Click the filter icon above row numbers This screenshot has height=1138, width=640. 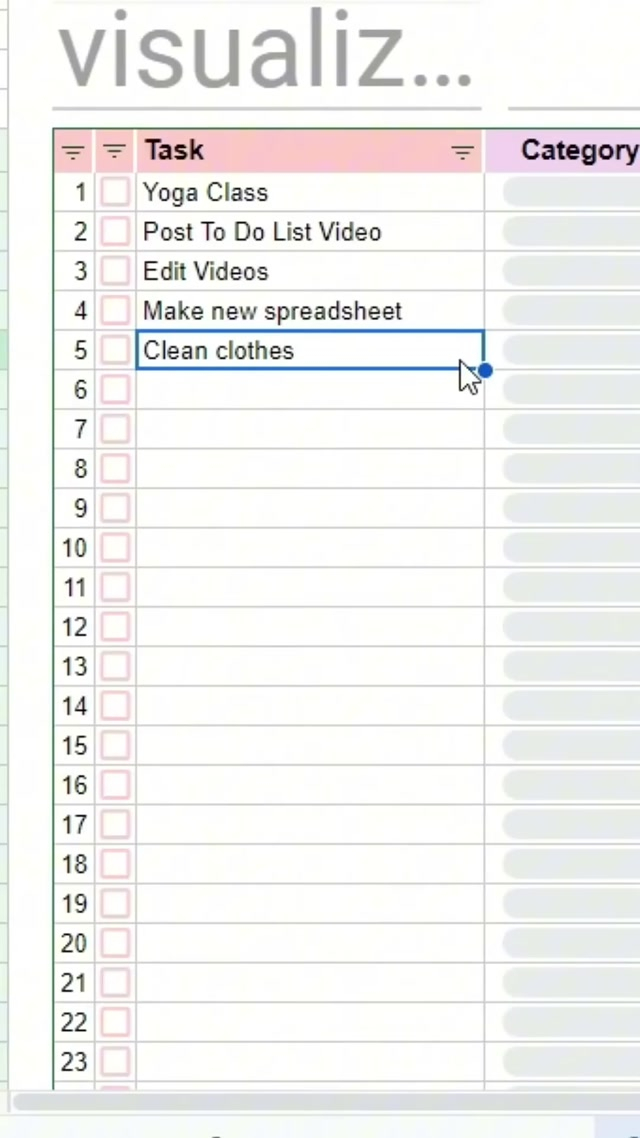point(73,152)
